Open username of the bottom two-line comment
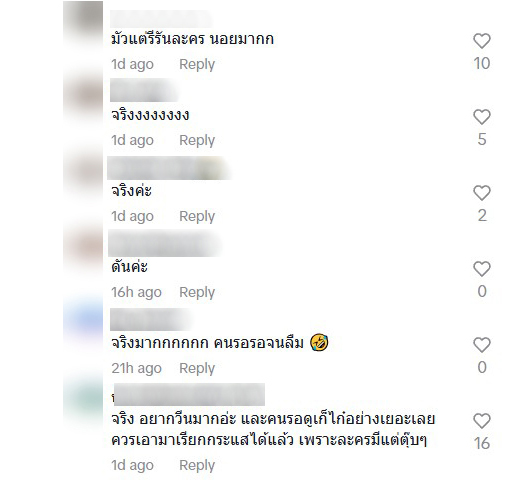Image resolution: width=521 pixels, height=481 pixels. (189, 395)
